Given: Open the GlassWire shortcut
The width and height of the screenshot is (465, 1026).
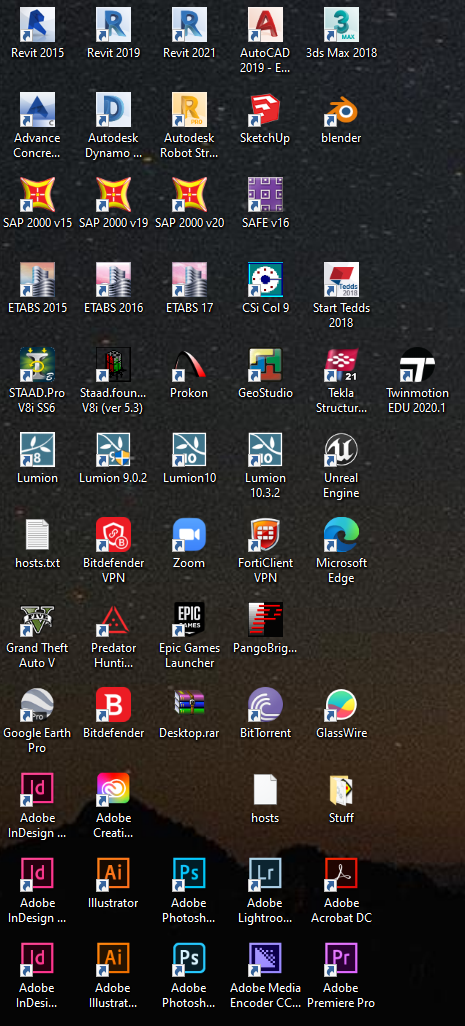Looking at the screenshot, I should coord(341,705).
